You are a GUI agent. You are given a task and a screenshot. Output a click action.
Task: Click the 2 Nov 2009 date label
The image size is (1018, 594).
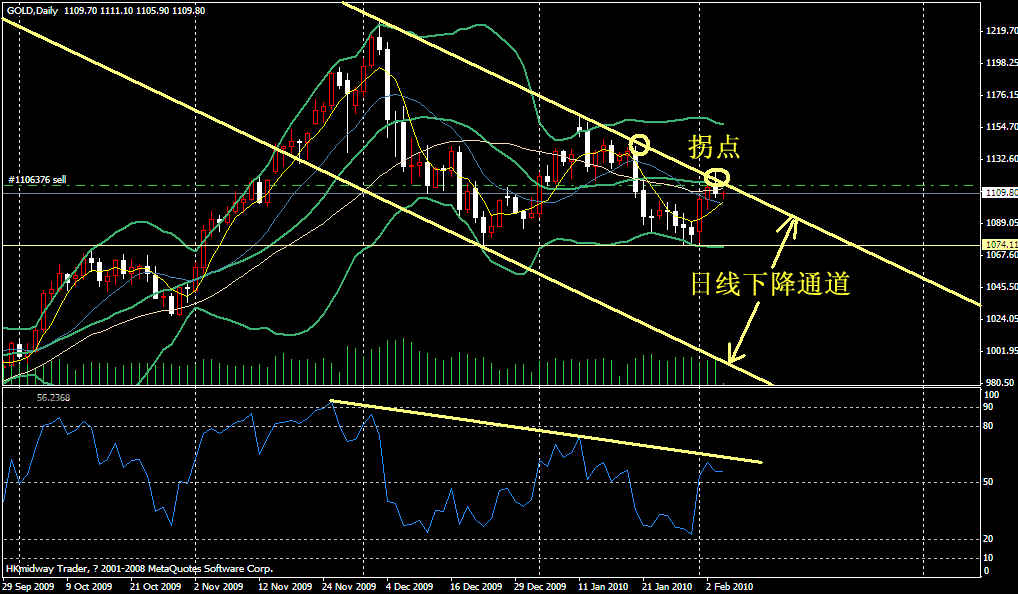(x=219, y=586)
